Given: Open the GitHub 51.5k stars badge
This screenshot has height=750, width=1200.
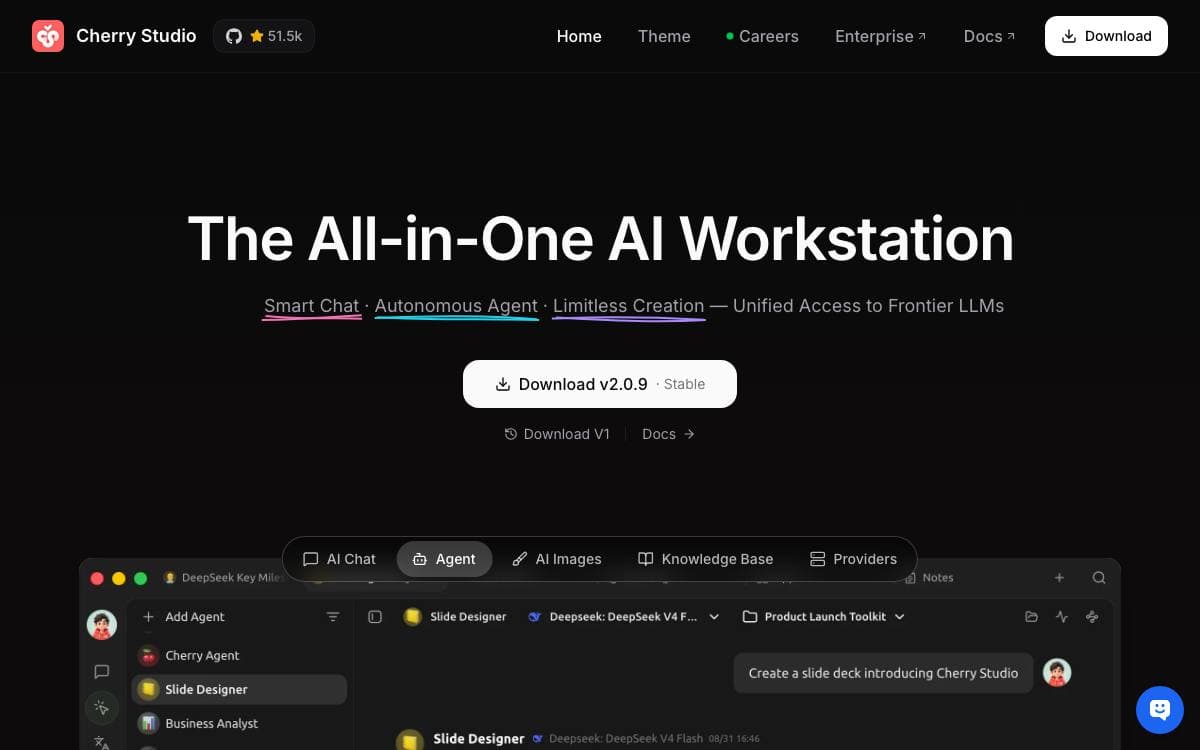Looking at the screenshot, I should click(x=264, y=36).
